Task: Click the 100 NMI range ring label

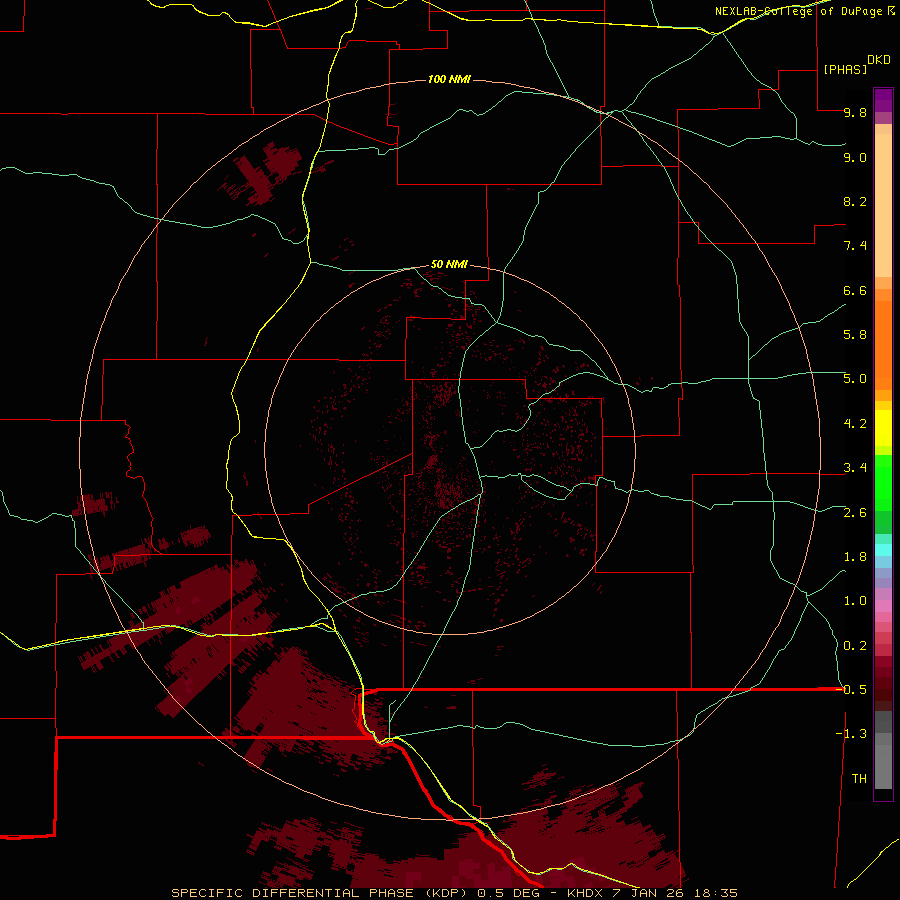Action: click(x=449, y=79)
